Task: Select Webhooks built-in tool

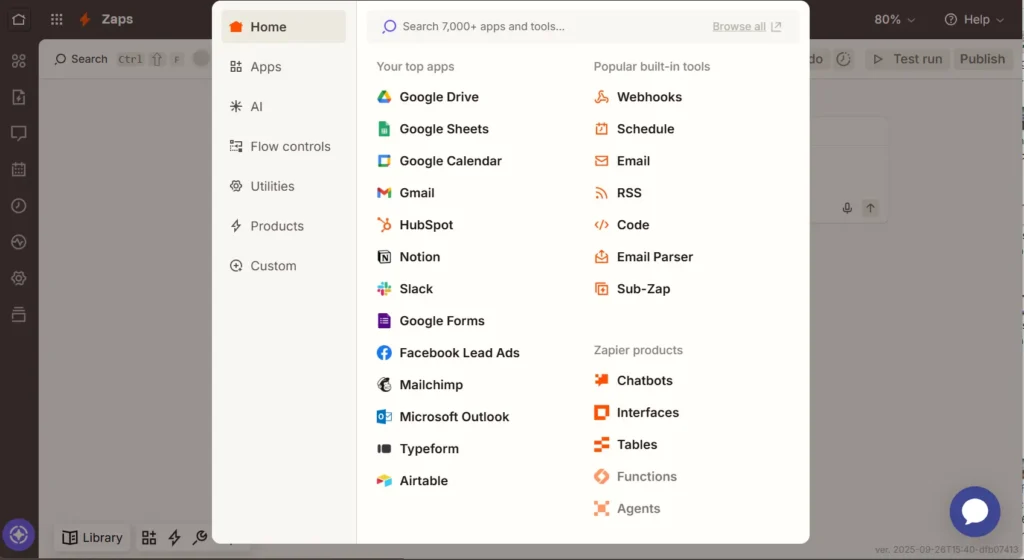Action: coord(648,97)
